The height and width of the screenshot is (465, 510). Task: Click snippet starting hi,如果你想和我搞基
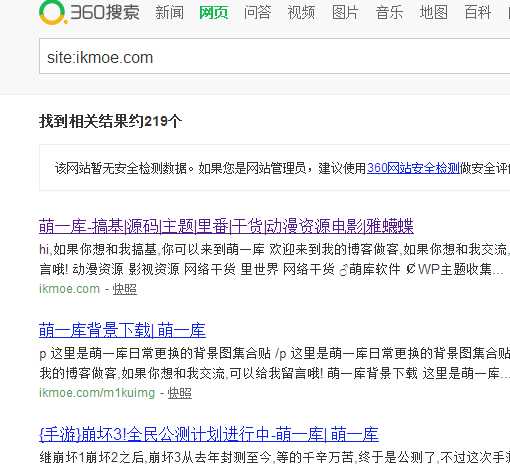[x=274, y=259]
